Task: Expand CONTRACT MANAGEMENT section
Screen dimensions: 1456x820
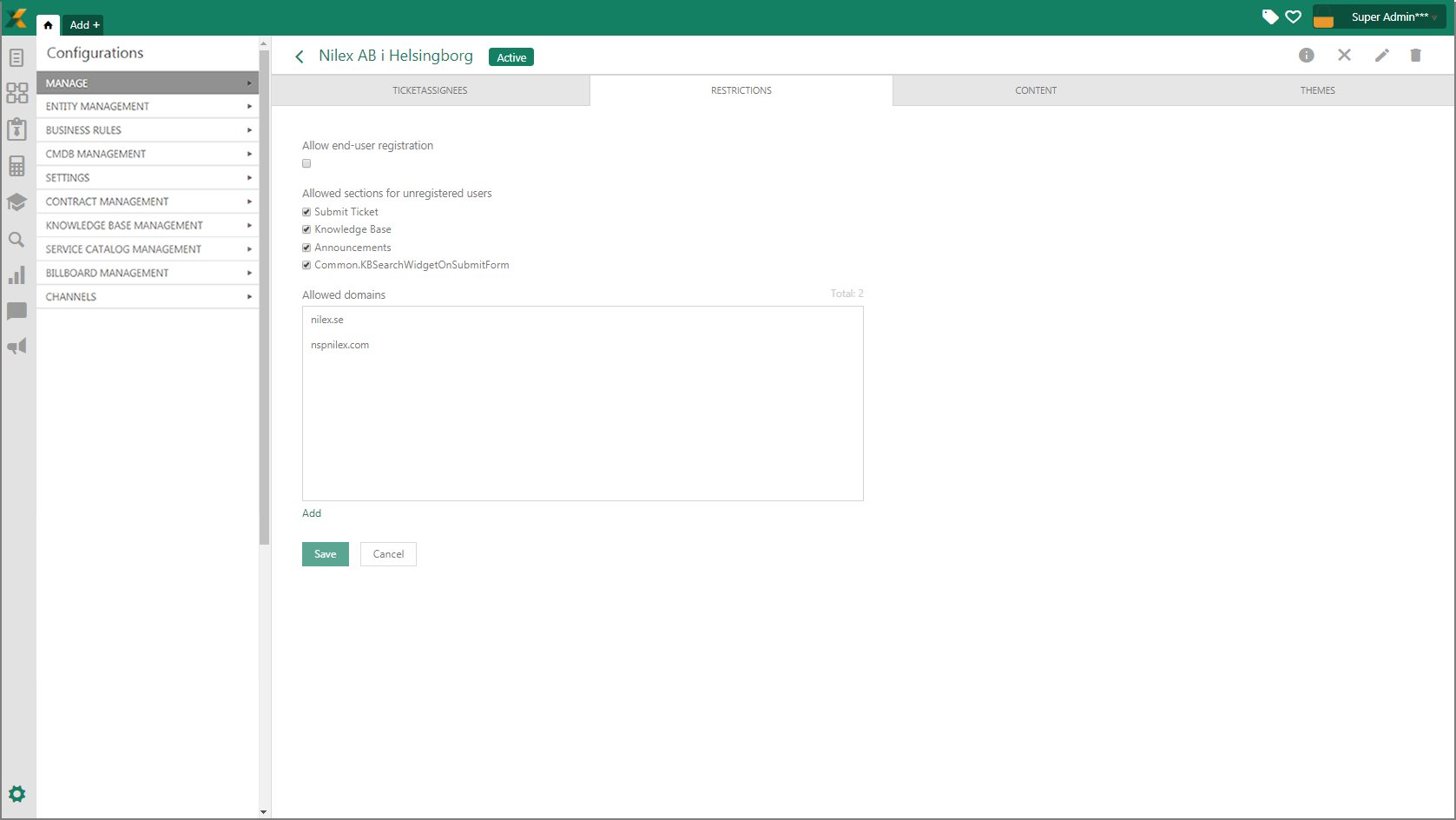Action: (x=148, y=202)
